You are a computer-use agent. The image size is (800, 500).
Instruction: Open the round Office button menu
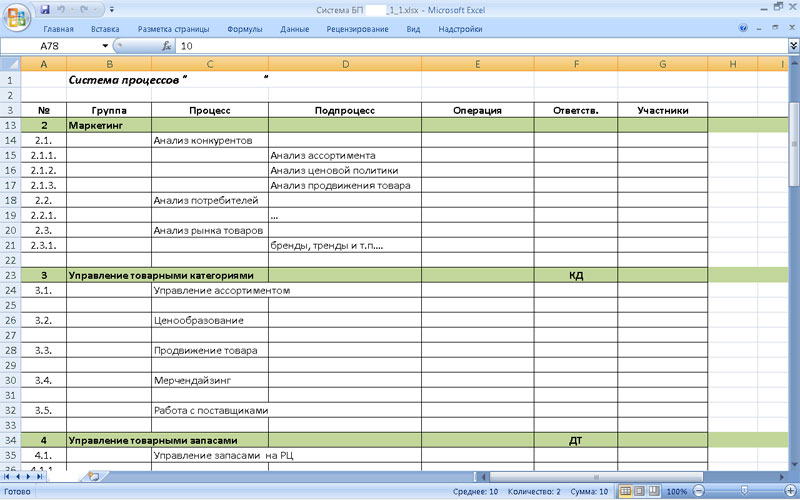[x=18, y=17]
